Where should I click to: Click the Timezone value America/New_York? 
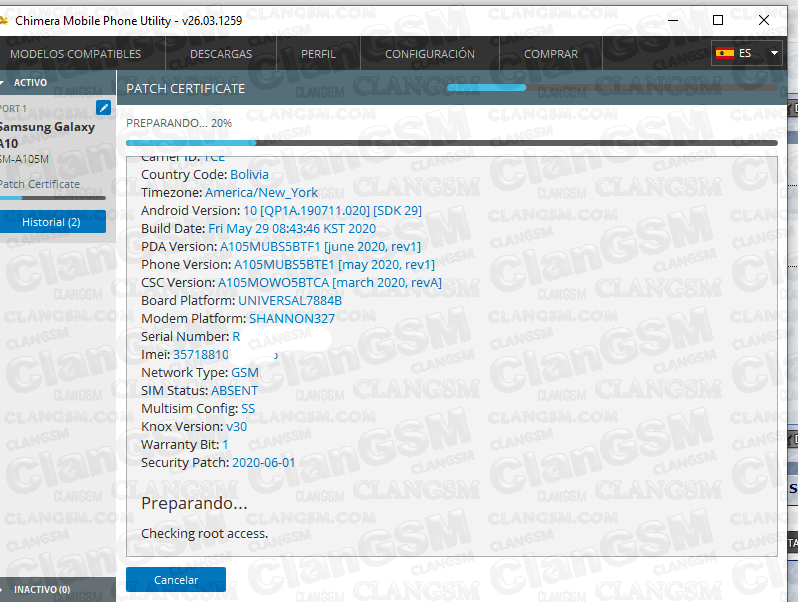(262, 192)
